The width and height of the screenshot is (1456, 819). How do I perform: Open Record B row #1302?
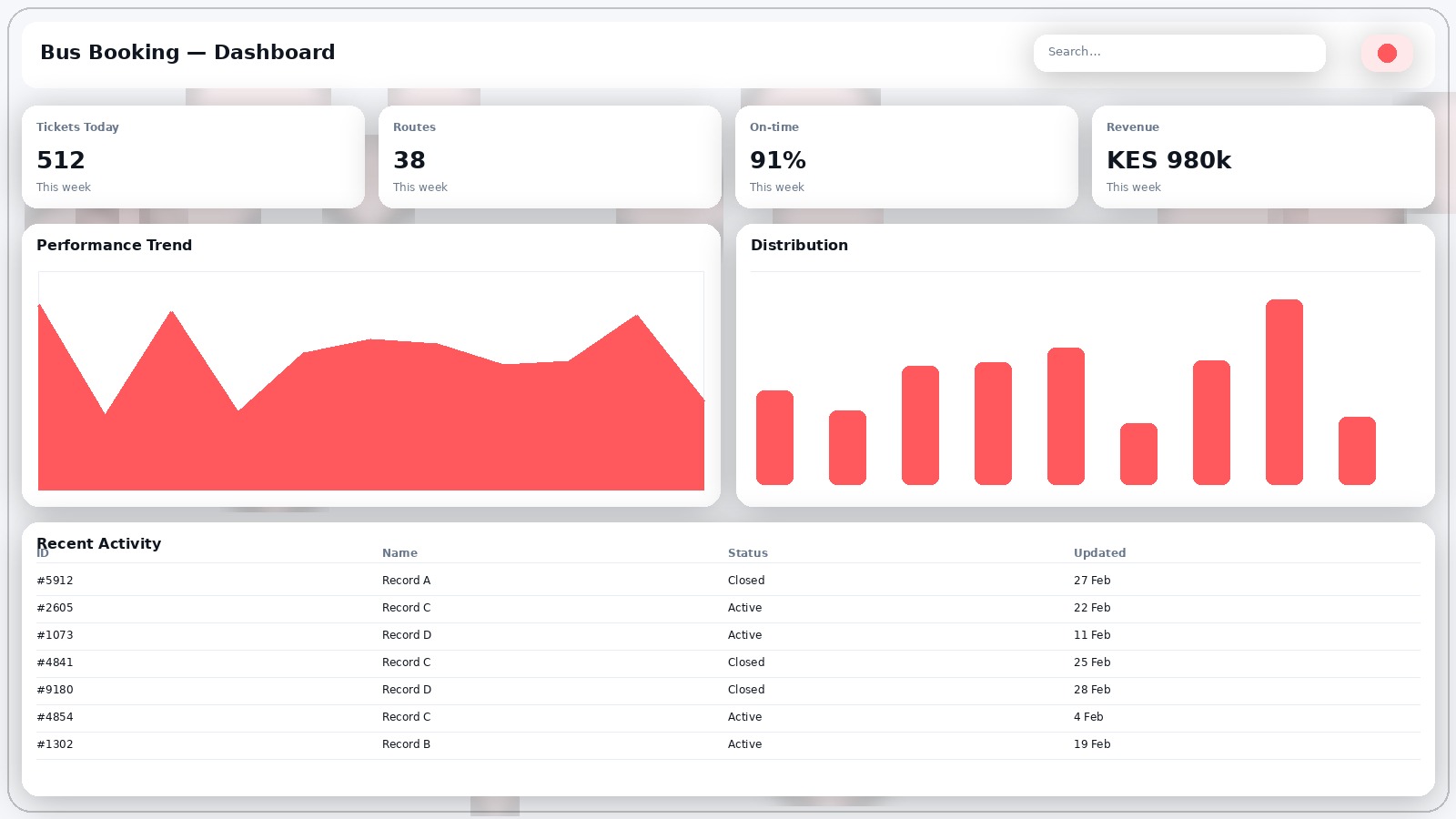(x=406, y=743)
